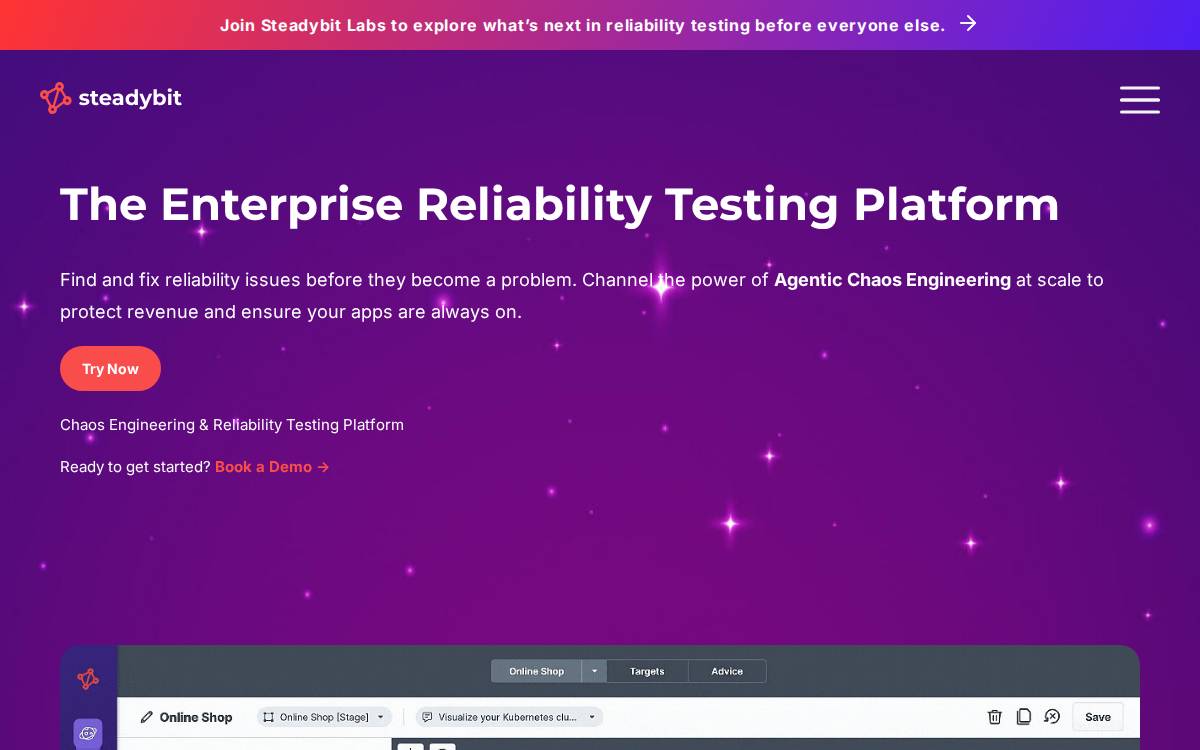Open the dropdown arrow beside Online Shop tab

(x=594, y=671)
